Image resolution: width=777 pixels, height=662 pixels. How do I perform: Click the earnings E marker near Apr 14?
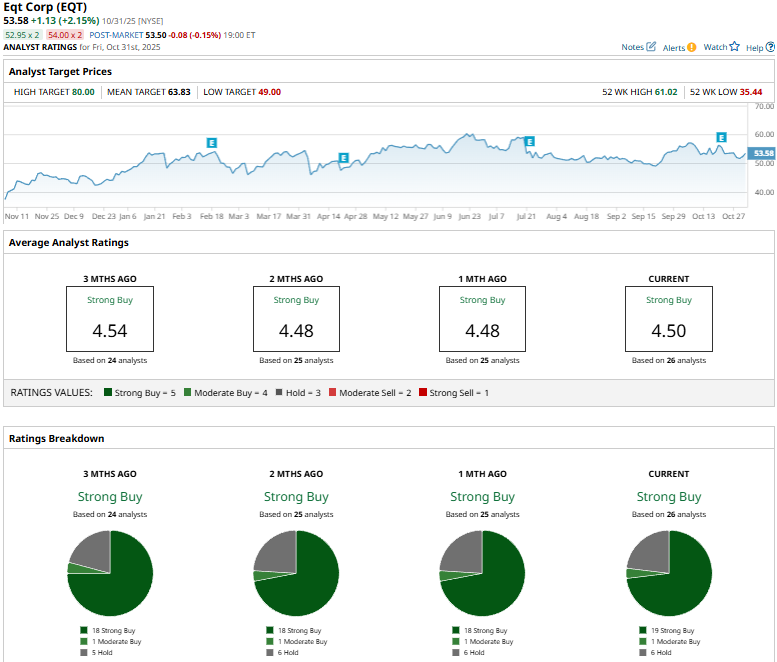[343, 158]
